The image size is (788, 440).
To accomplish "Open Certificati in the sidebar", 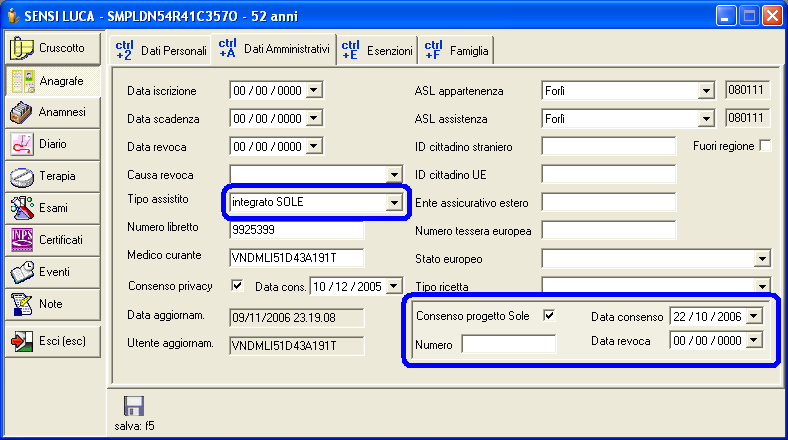I will click(53, 240).
